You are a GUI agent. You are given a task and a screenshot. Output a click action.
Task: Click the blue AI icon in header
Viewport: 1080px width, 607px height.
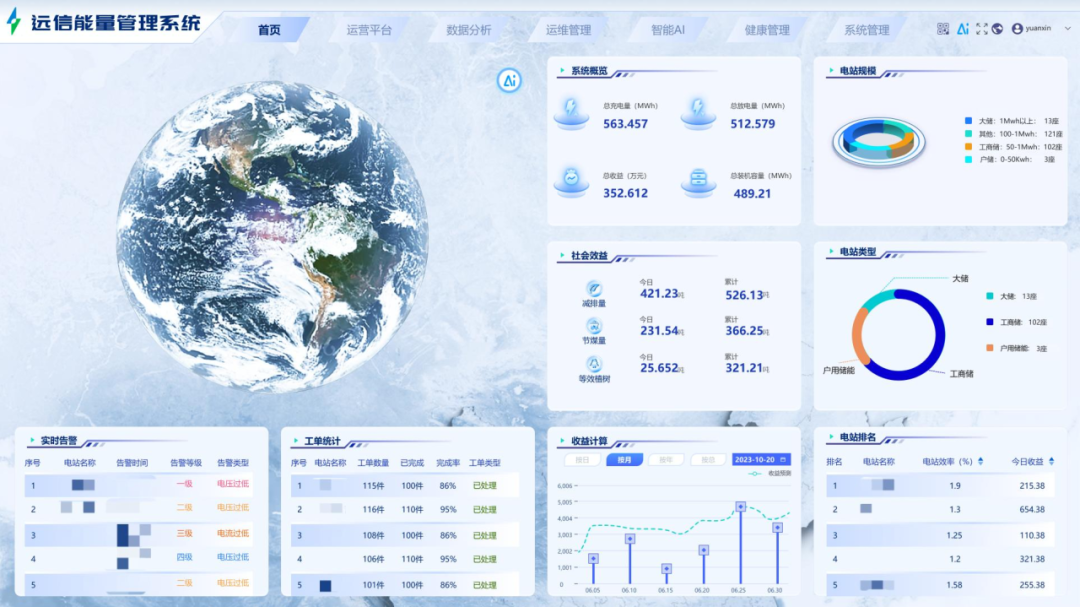[963, 29]
